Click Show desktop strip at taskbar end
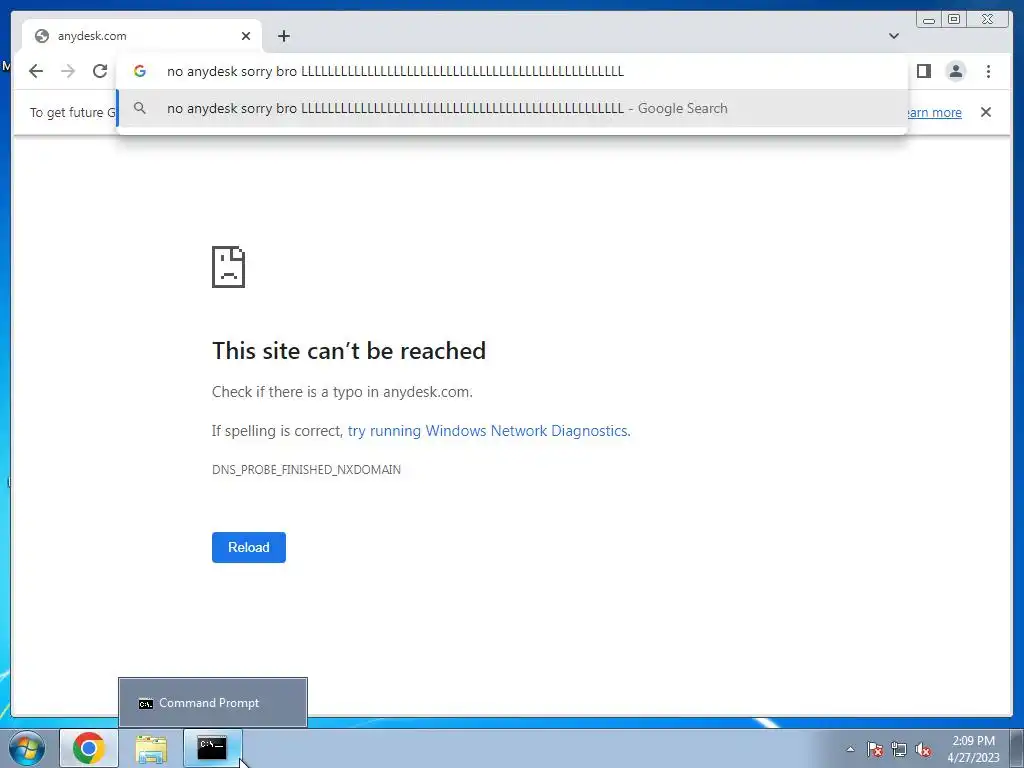The width and height of the screenshot is (1024, 768). coord(1017,748)
